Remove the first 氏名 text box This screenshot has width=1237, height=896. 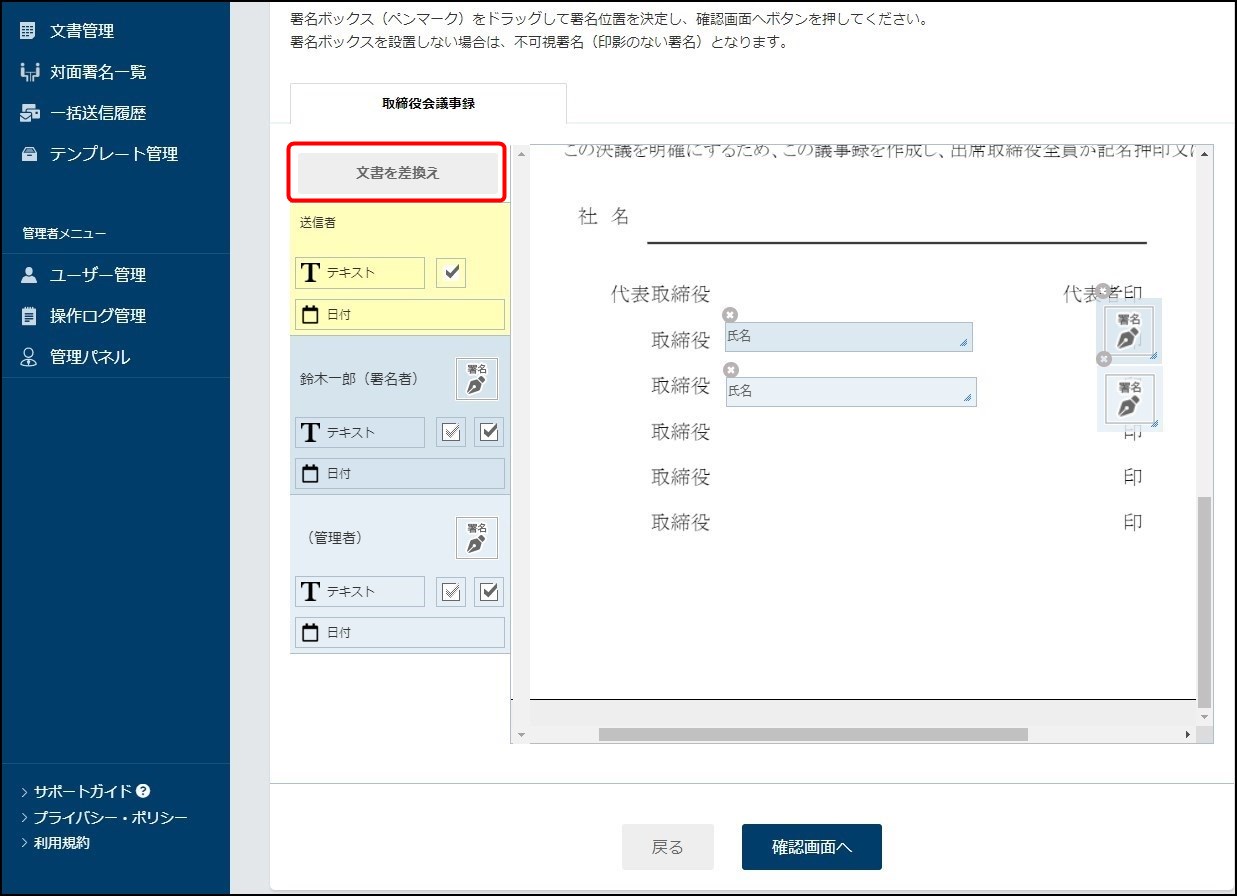[x=731, y=315]
